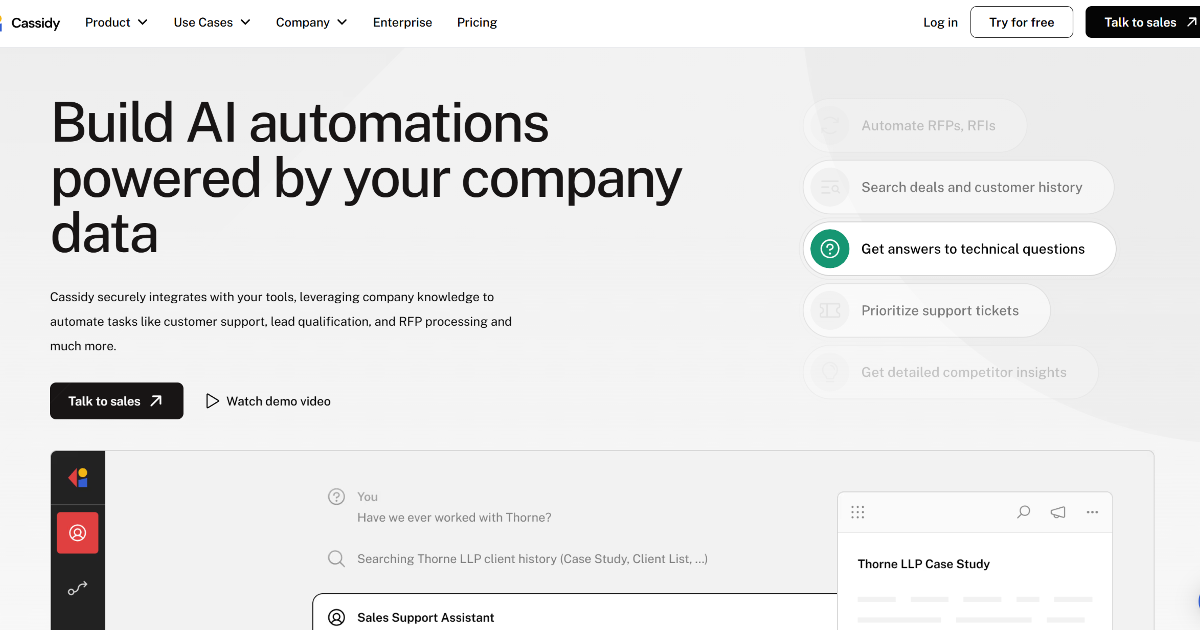This screenshot has height=630, width=1200.
Task: Go to the Enterprise page
Action: point(402,22)
